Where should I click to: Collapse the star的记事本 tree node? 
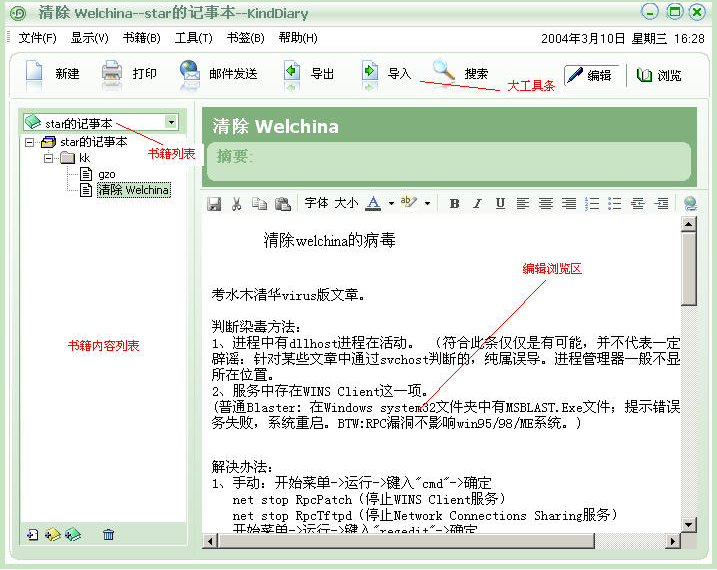click(x=30, y=143)
